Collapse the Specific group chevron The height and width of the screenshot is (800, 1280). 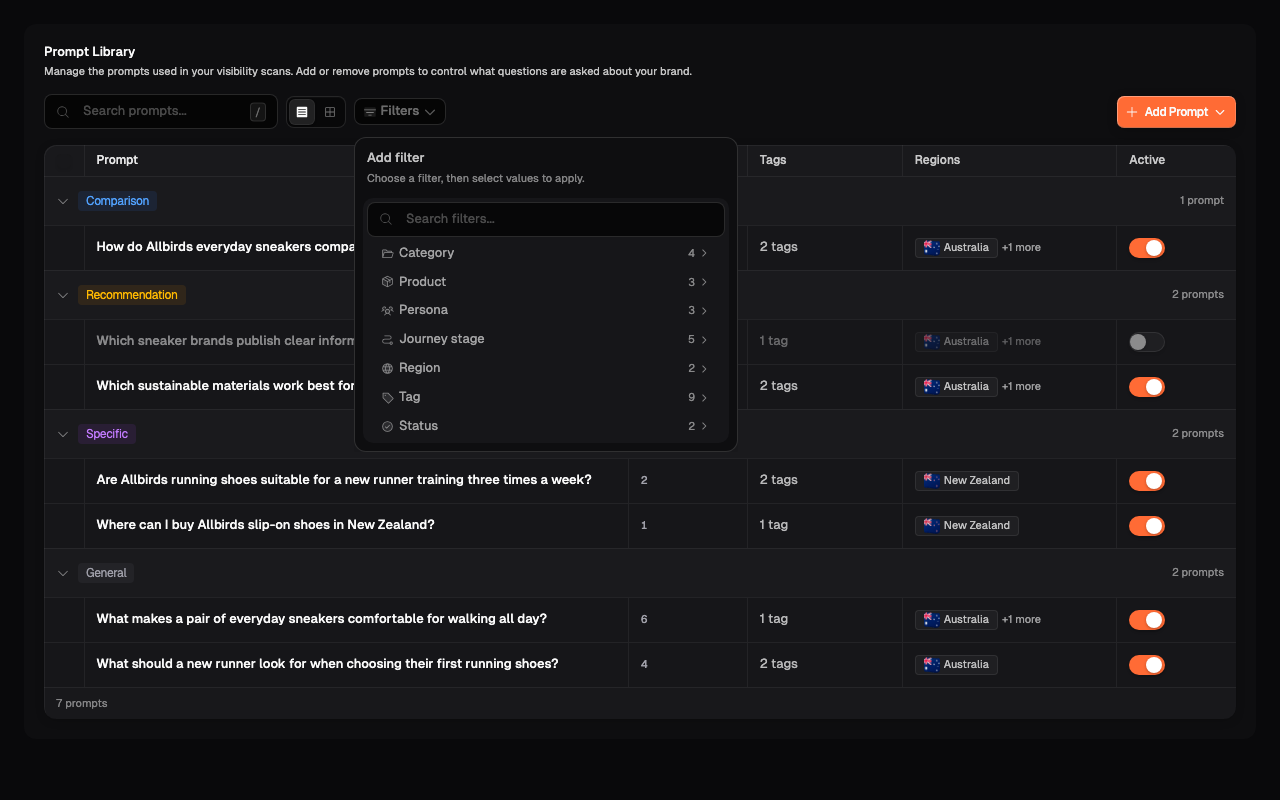point(63,434)
